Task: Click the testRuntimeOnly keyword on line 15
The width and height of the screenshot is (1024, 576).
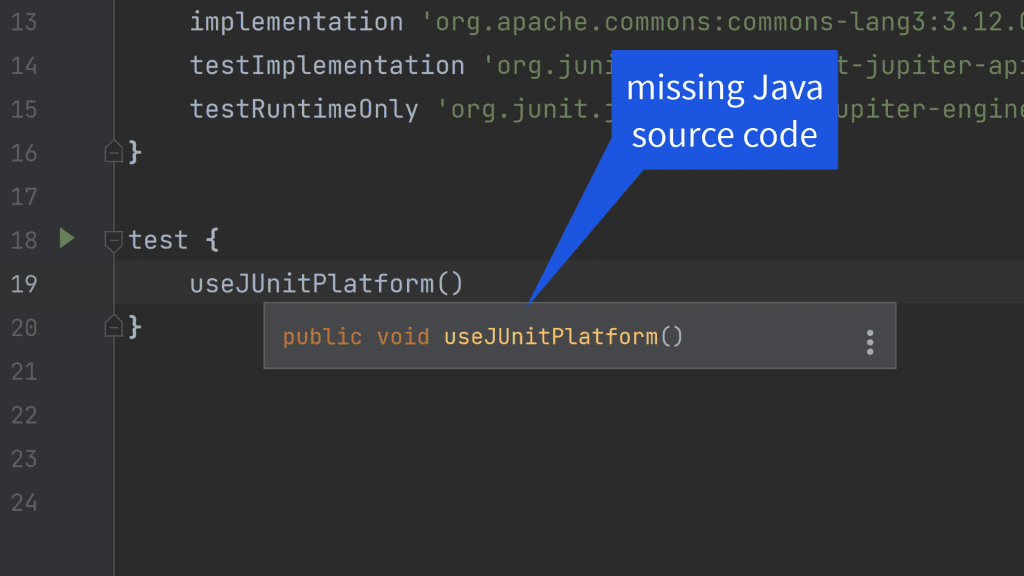Action: click(303, 109)
